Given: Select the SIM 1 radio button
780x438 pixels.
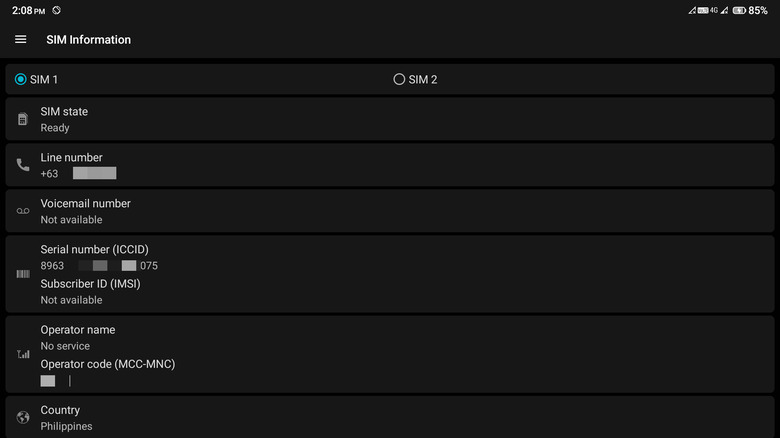Looking at the screenshot, I should click(21, 79).
